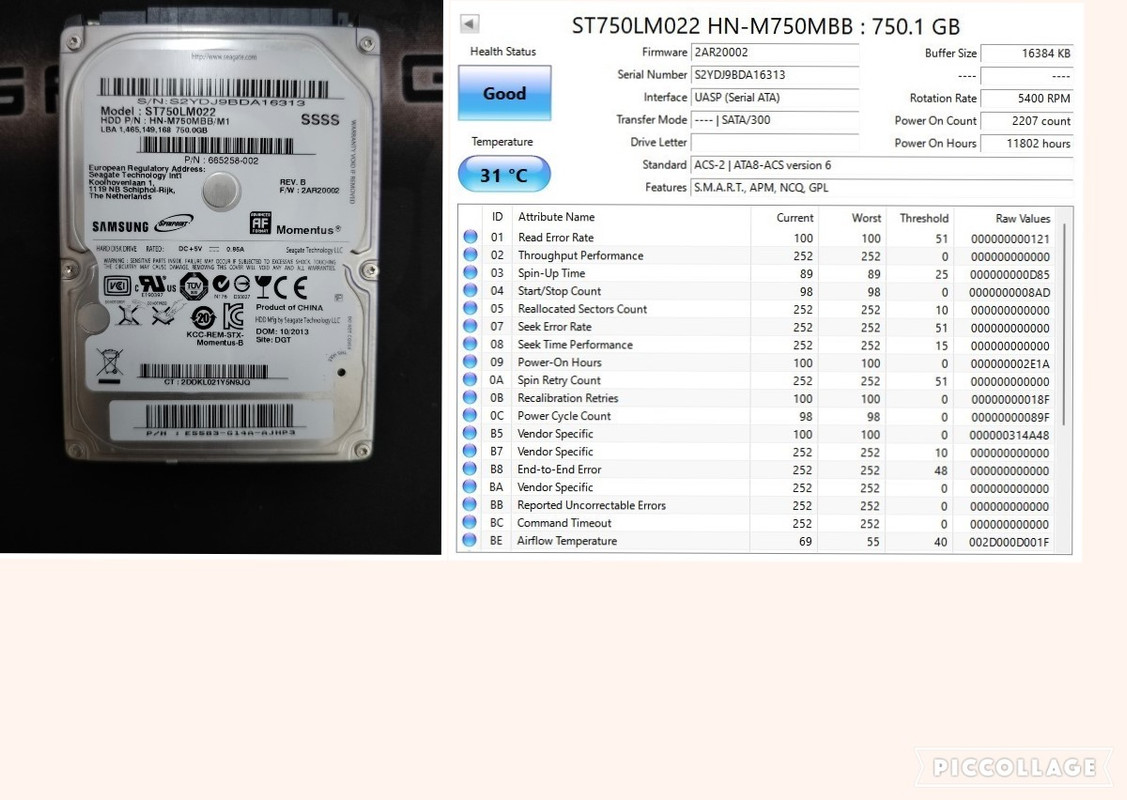The image size is (1127, 800).
Task: Select the Airflow Temperature attribute name
Action: (567, 541)
